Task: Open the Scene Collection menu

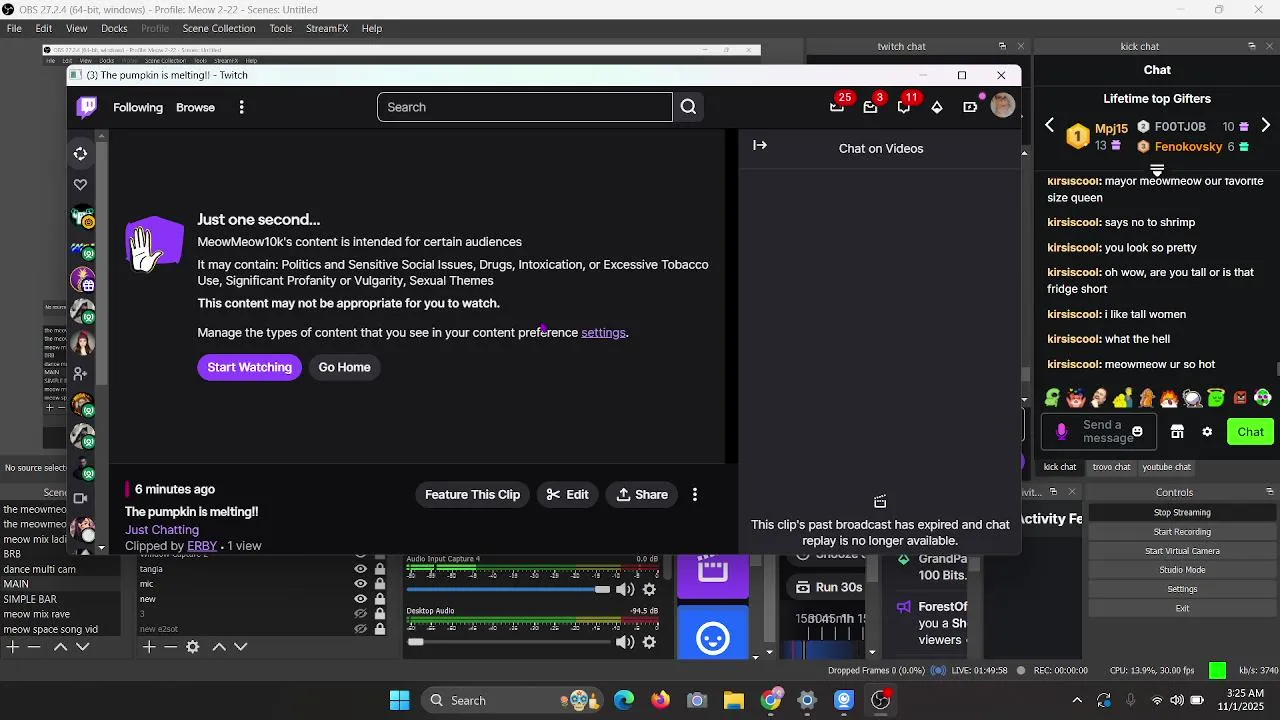Action: click(x=219, y=28)
